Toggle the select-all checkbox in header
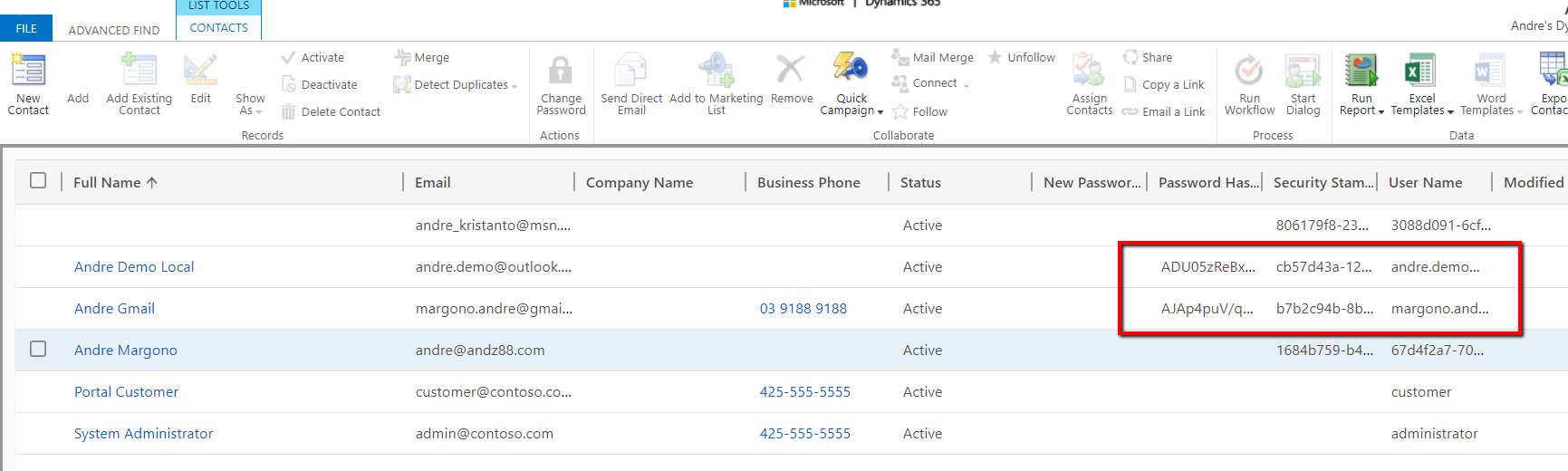 [x=38, y=181]
